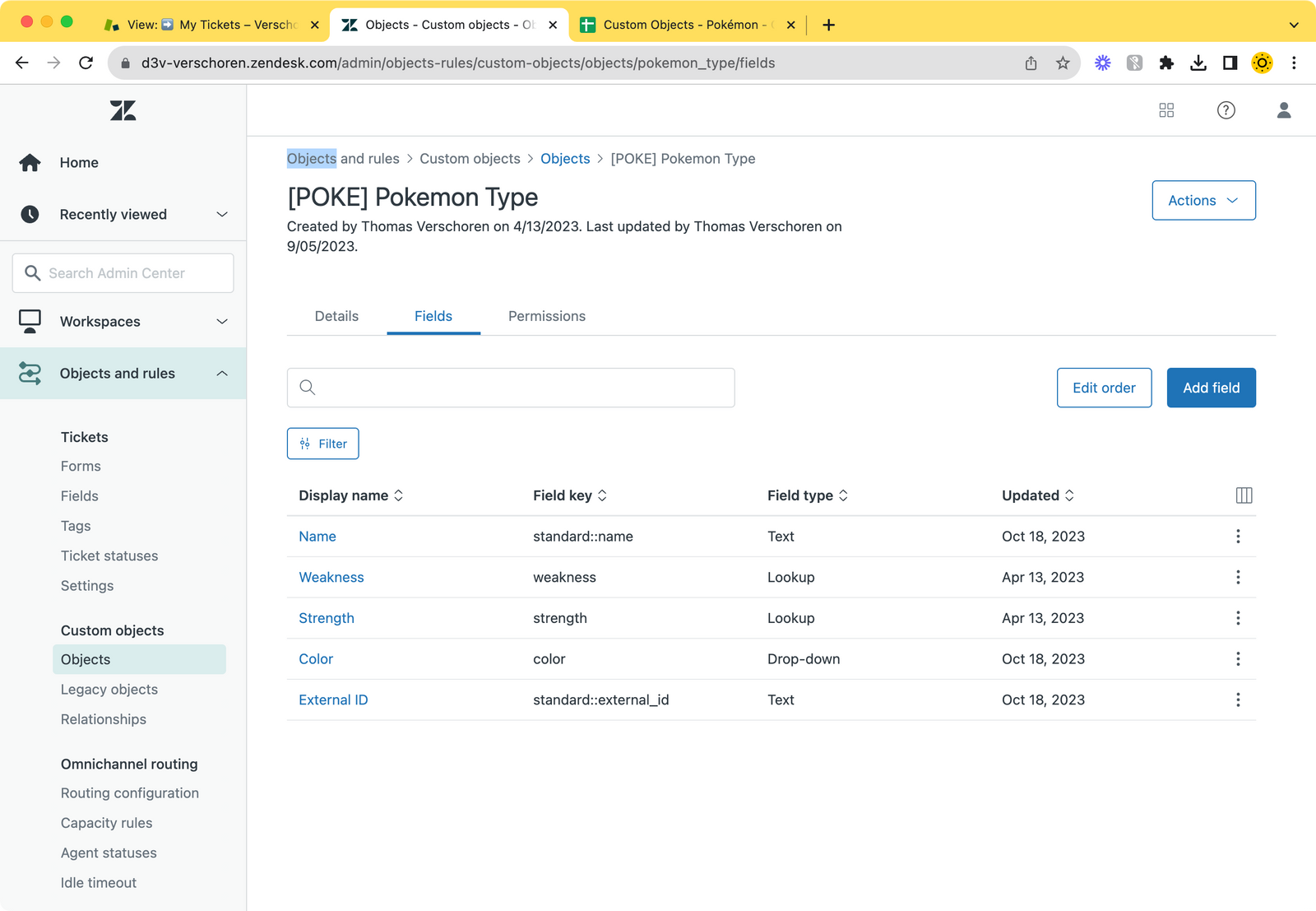Viewport: 1316px width, 911px height.
Task: Open the overflow menu for External ID row
Action: tap(1238, 700)
